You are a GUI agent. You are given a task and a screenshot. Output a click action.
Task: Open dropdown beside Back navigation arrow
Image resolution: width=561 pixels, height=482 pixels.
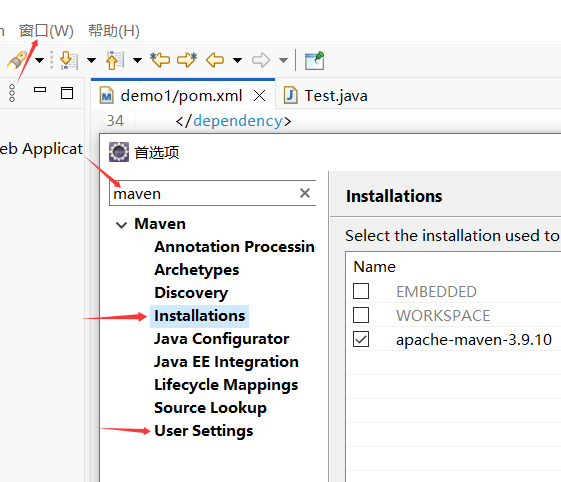pos(237,60)
